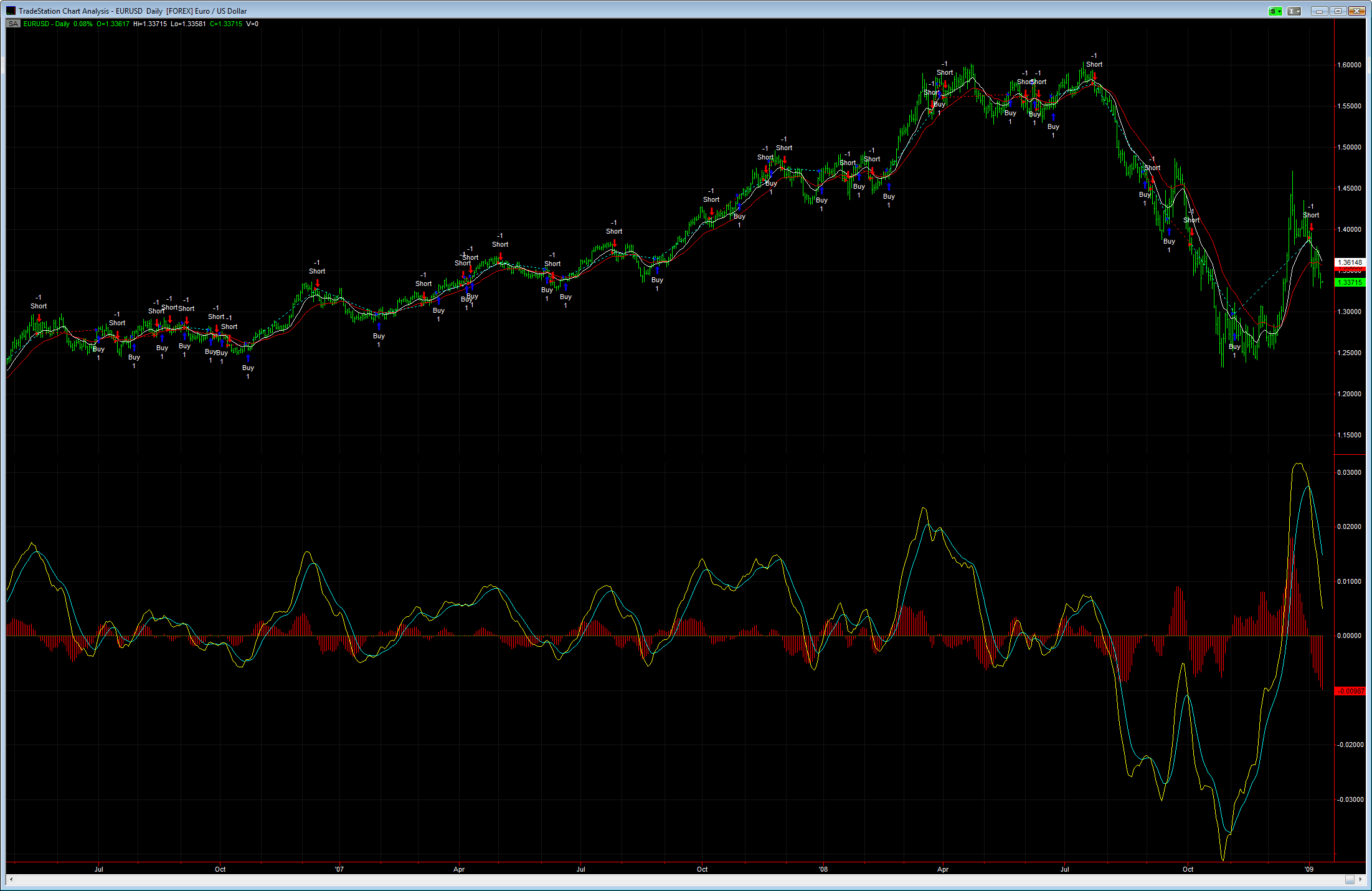Click the horizontal scrollbar thumb

[1349, 879]
